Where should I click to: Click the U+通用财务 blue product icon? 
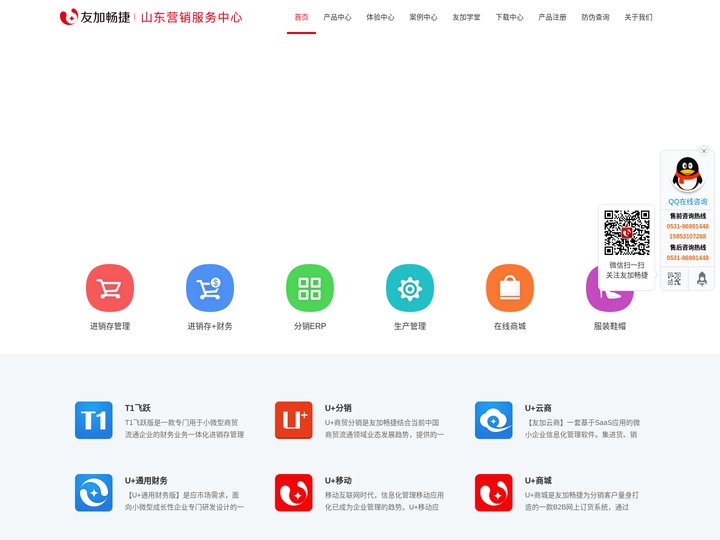click(x=94, y=493)
